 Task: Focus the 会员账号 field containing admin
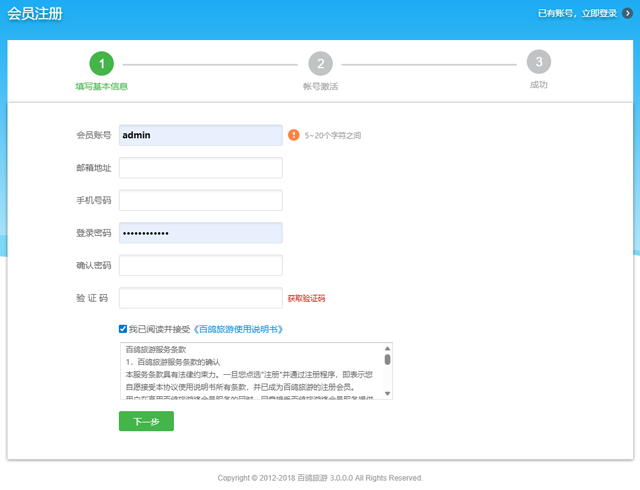tap(200, 135)
